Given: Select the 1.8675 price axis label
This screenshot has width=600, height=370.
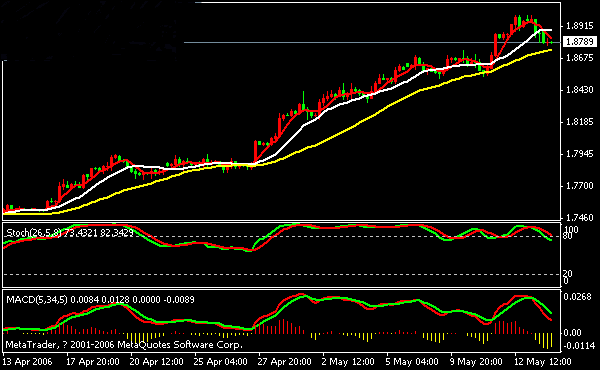Looking at the screenshot, I should click(x=579, y=58).
